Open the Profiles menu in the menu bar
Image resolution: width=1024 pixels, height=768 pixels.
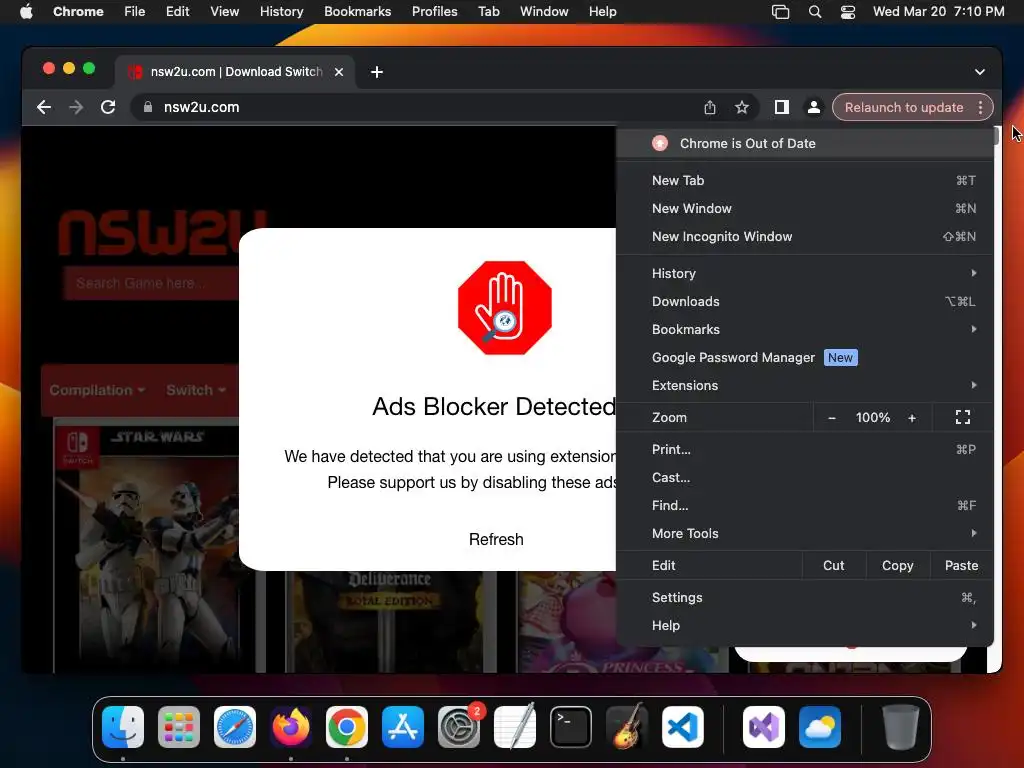click(434, 12)
